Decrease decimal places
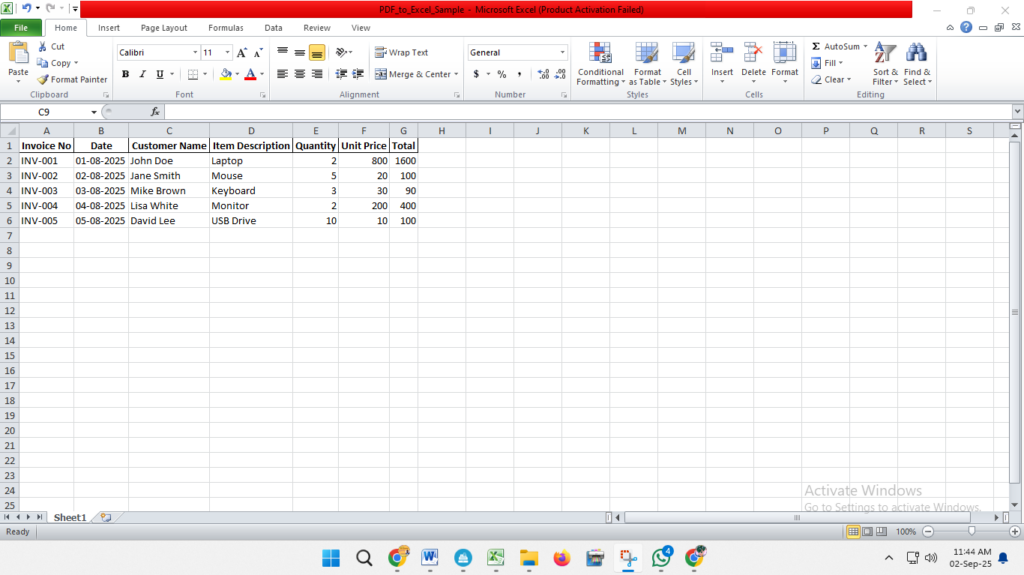Image resolution: width=1024 pixels, height=575 pixels. (x=560, y=74)
